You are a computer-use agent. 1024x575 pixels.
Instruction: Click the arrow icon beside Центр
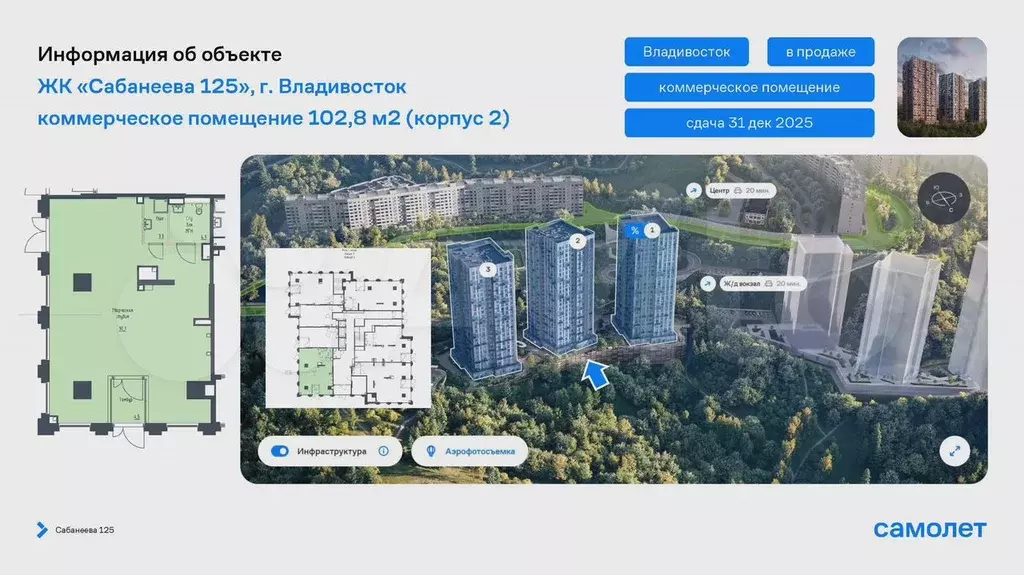[x=694, y=190]
